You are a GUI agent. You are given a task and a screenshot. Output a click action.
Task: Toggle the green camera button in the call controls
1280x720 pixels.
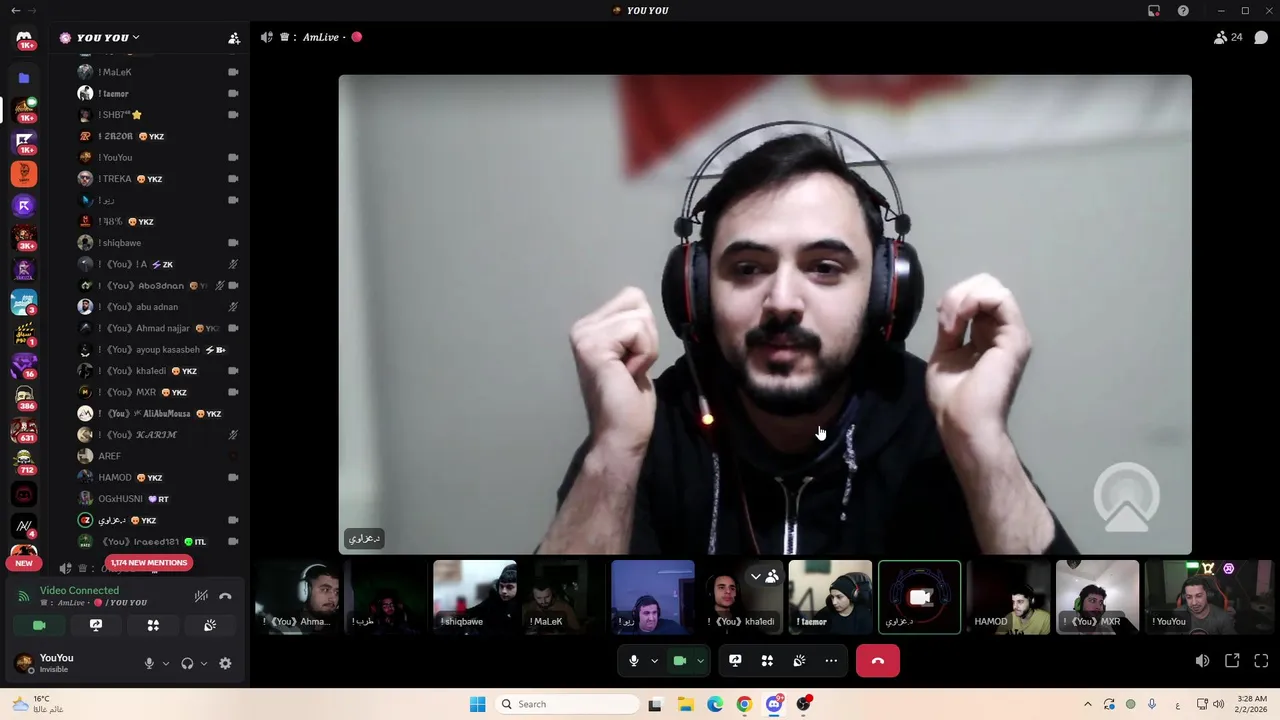680,661
